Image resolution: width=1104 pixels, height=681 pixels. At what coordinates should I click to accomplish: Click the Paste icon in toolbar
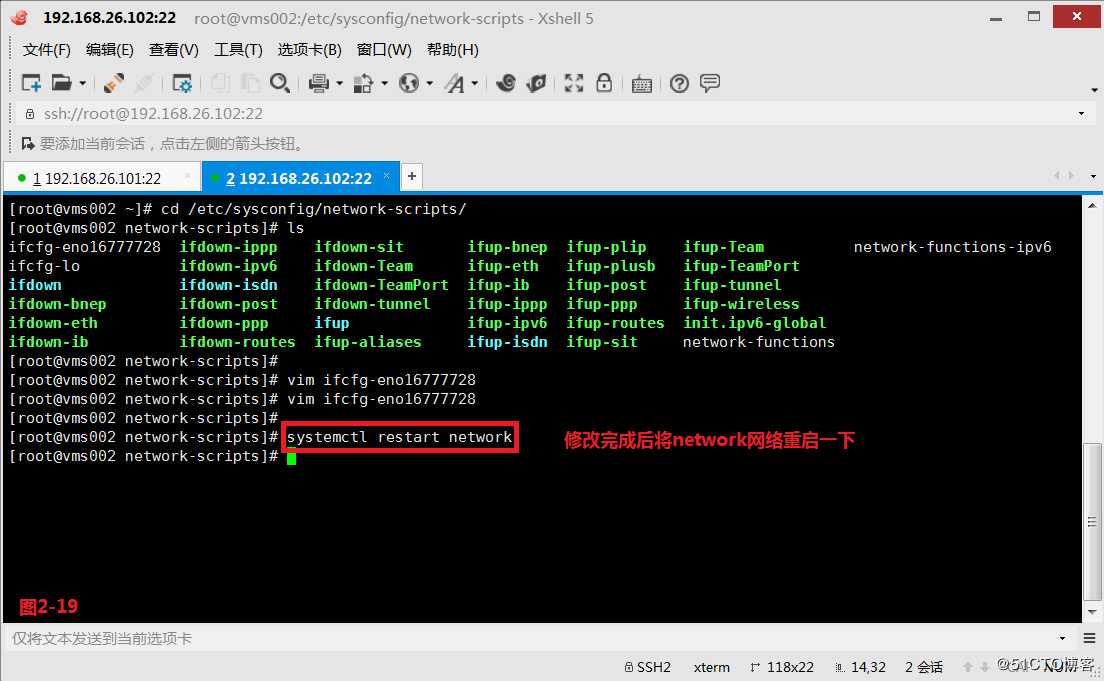coord(249,83)
